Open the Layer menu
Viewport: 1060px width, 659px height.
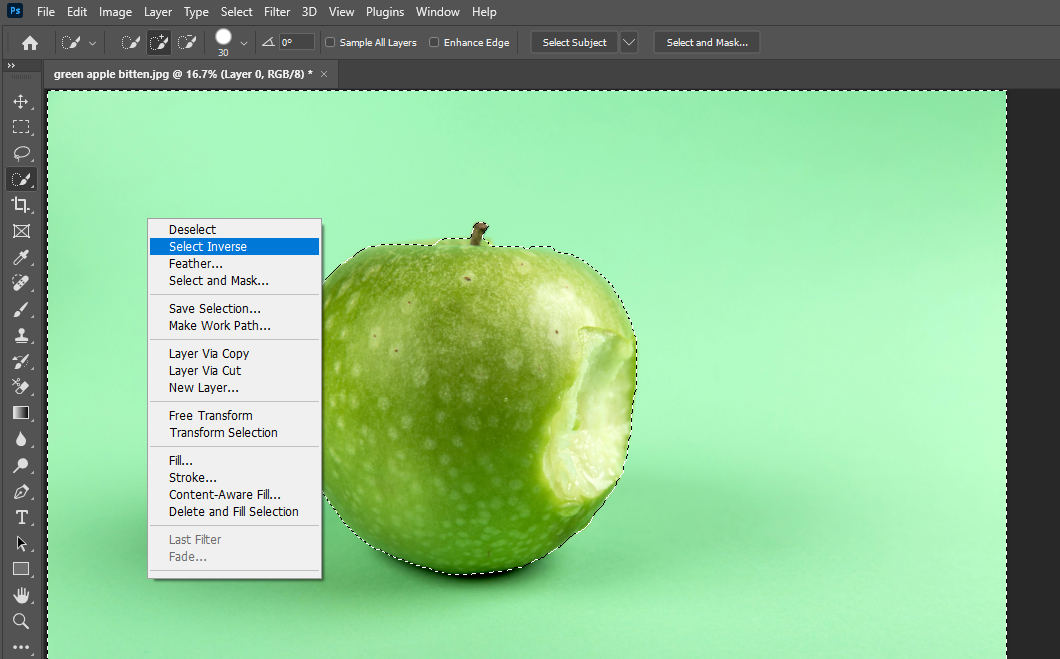tap(158, 12)
